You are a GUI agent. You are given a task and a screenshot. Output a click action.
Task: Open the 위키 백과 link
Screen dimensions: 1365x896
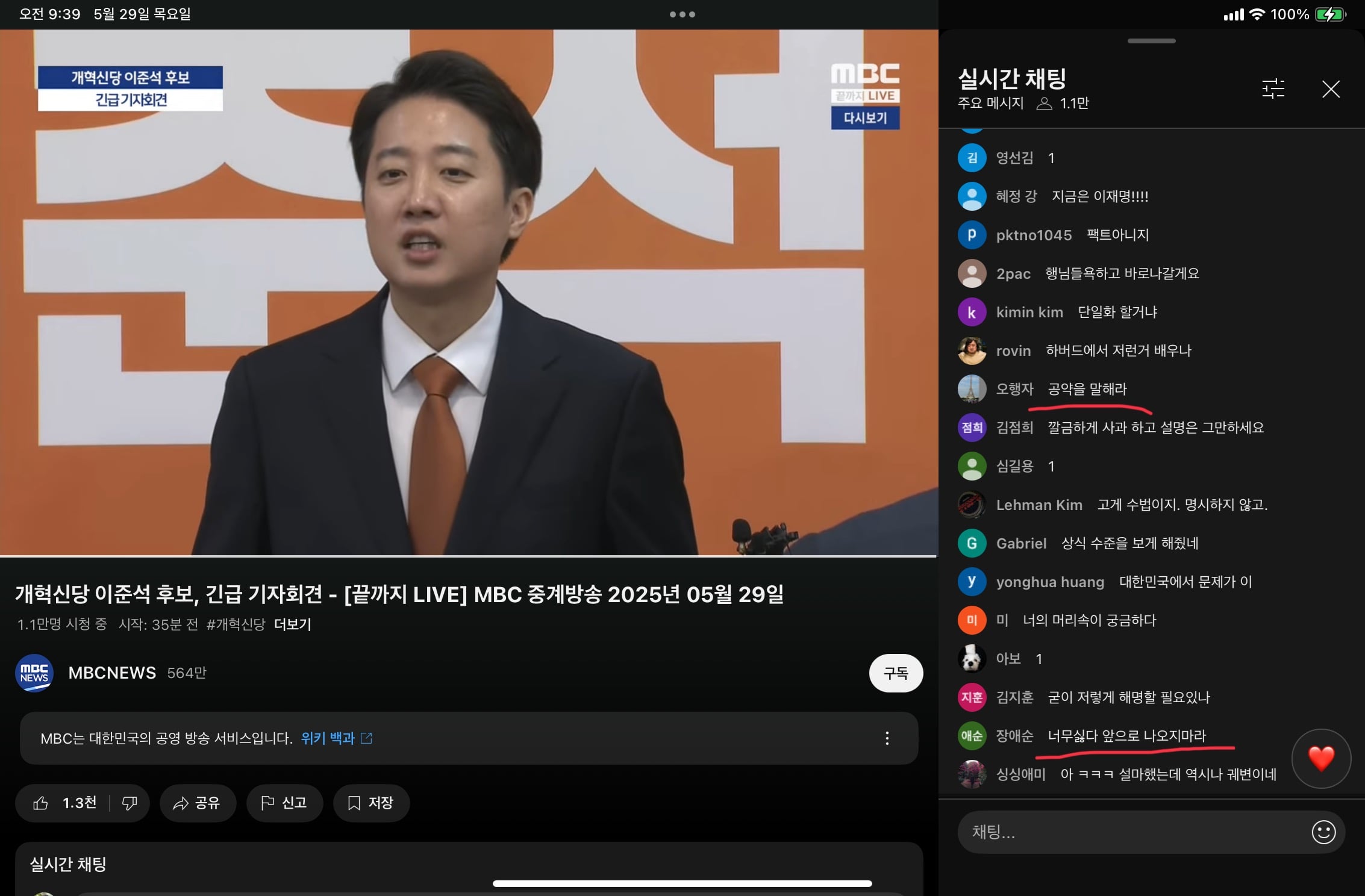click(337, 738)
